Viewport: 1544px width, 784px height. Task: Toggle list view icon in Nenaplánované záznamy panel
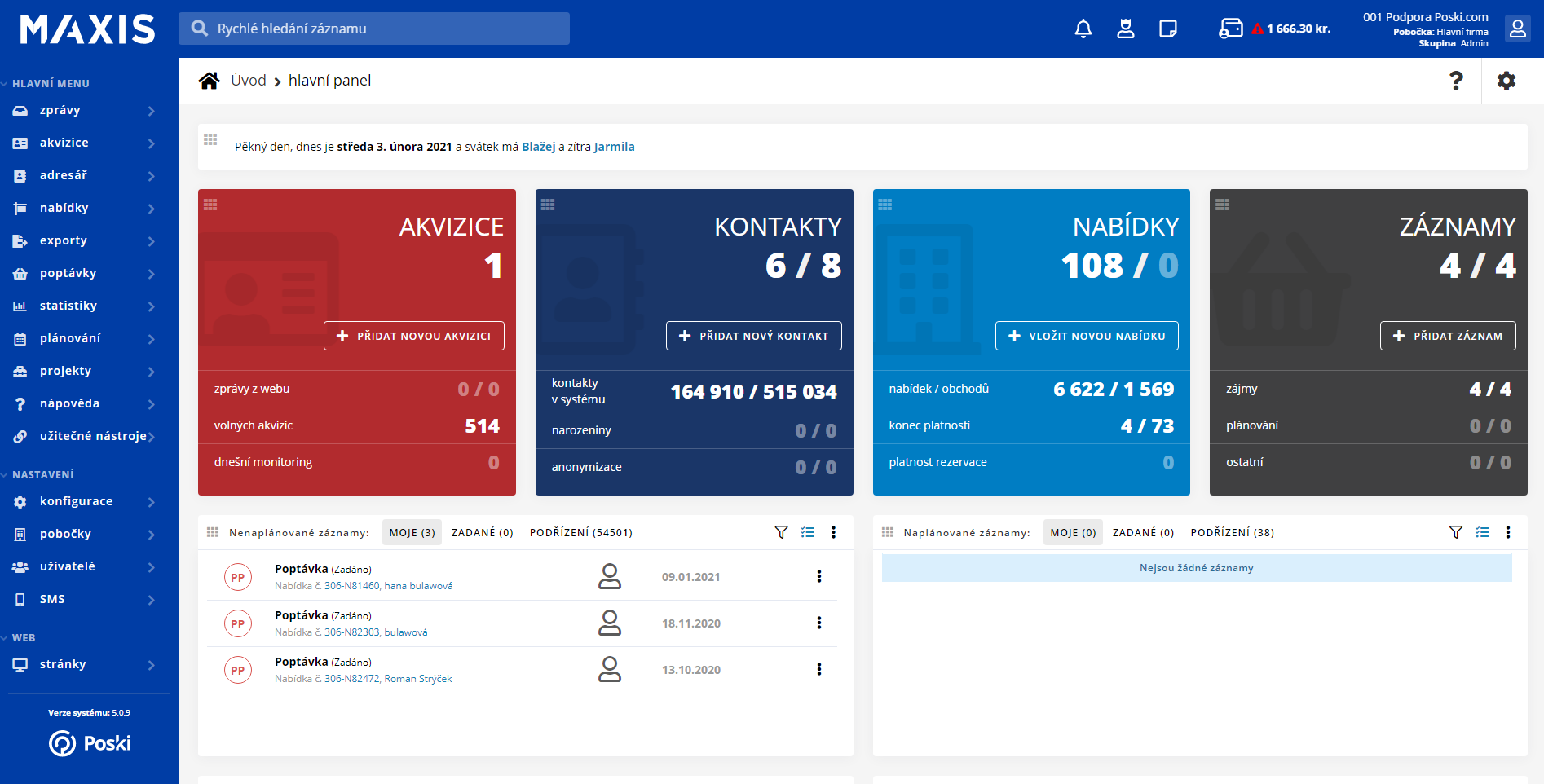coord(808,532)
